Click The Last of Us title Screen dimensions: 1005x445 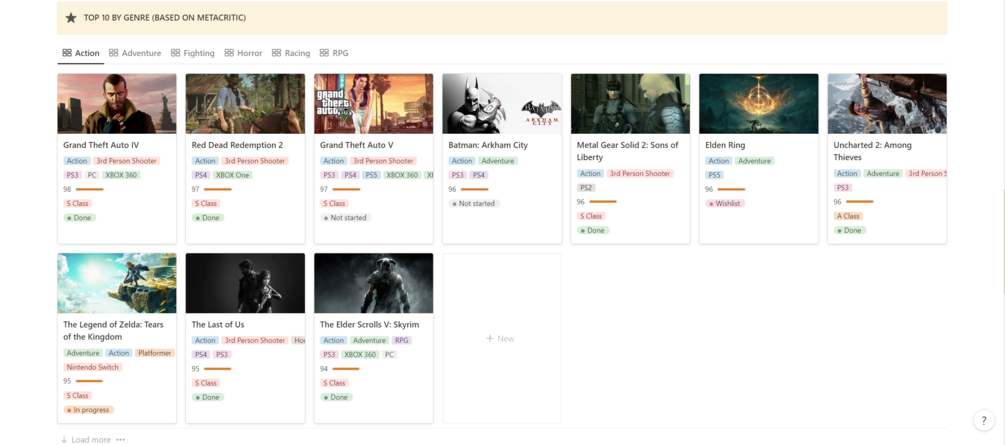pyautogui.click(x=218, y=325)
